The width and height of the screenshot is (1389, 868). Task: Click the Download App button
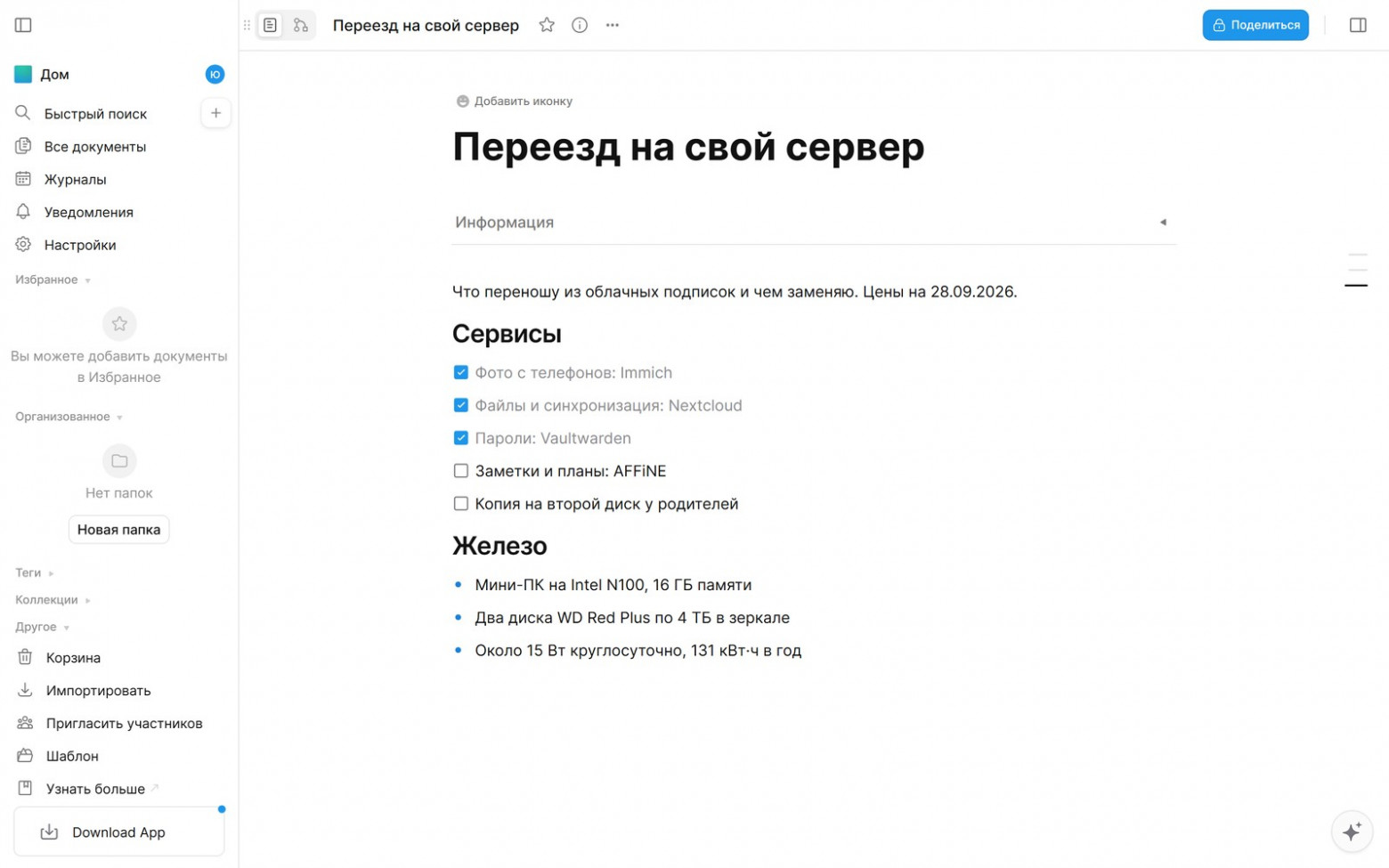(119, 832)
